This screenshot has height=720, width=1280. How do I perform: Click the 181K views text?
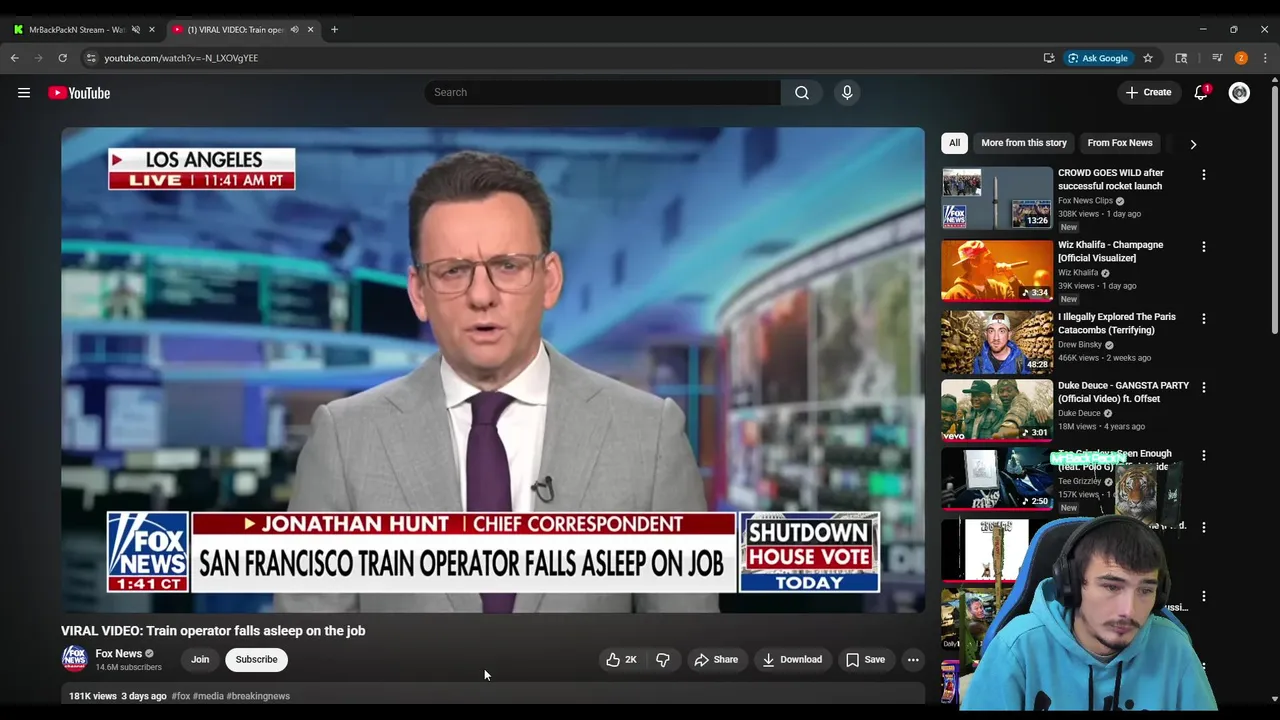tap(93, 696)
